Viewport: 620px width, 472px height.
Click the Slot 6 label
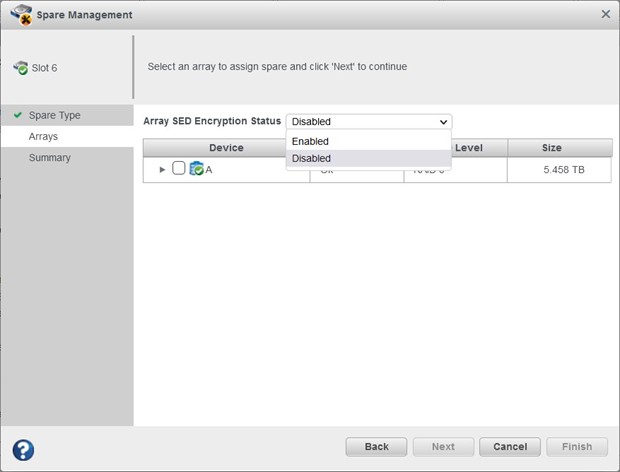(x=44, y=68)
